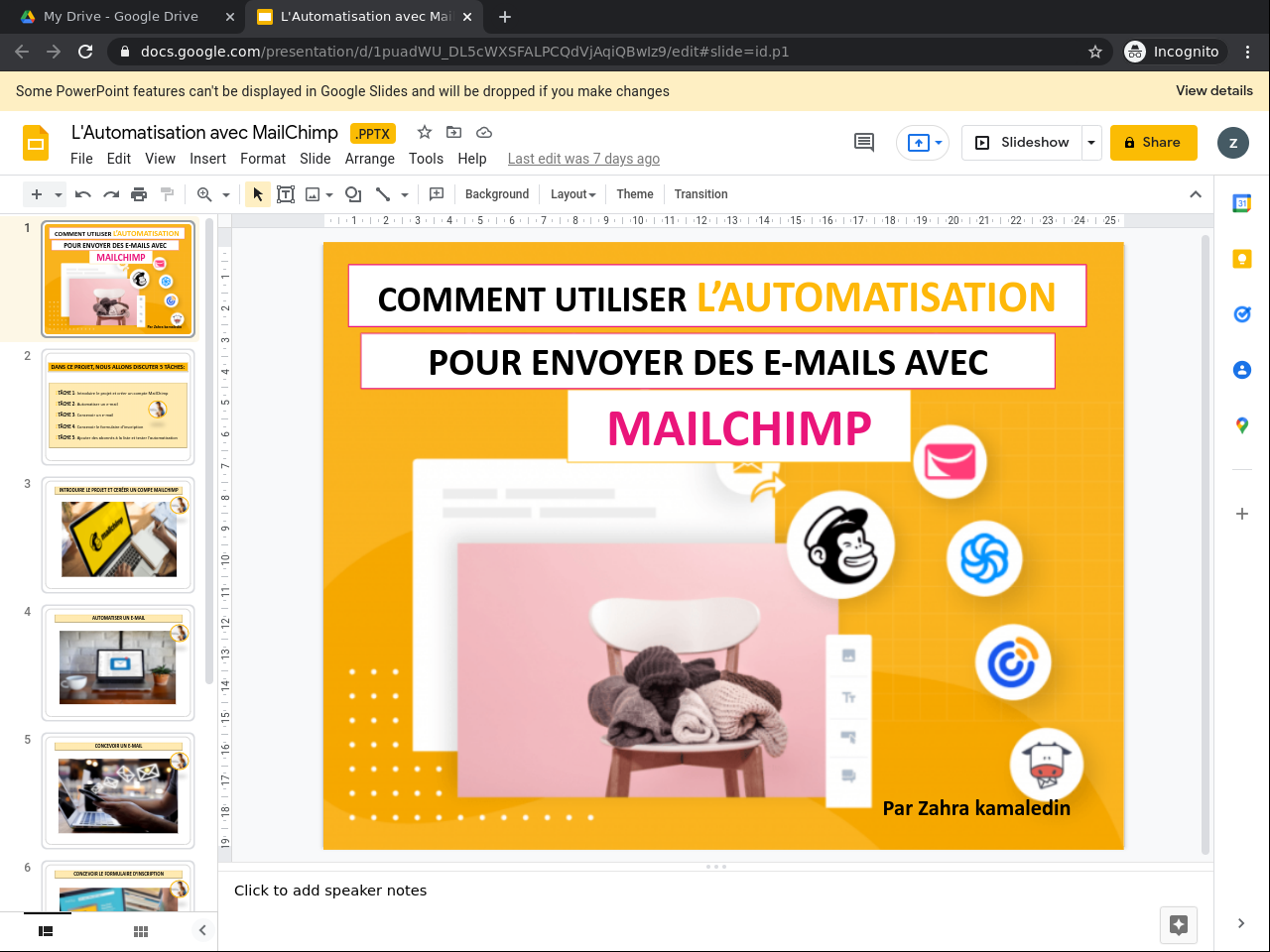Viewport: 1270px width, 952px height.
Task: Open the View details link
Action: click(1214, 91)
